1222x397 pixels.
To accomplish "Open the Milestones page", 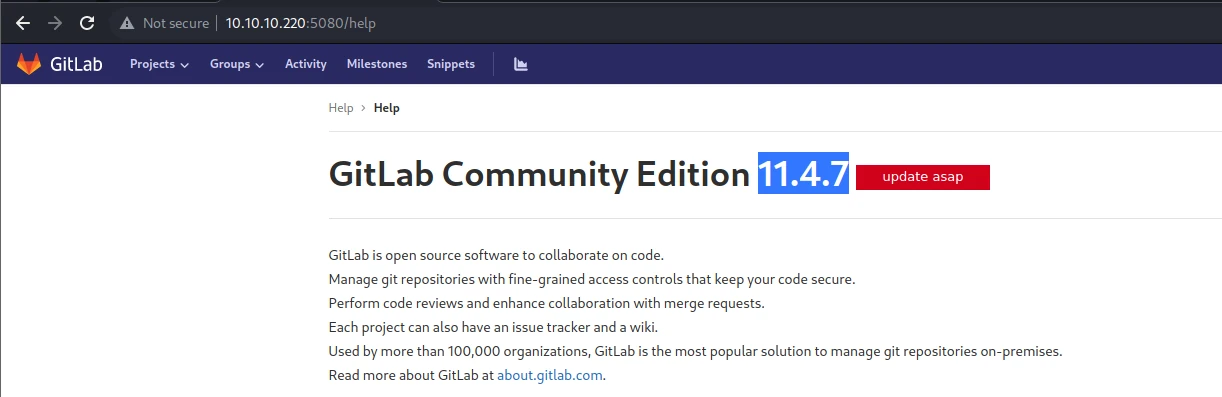I will [x=377, y=64].
